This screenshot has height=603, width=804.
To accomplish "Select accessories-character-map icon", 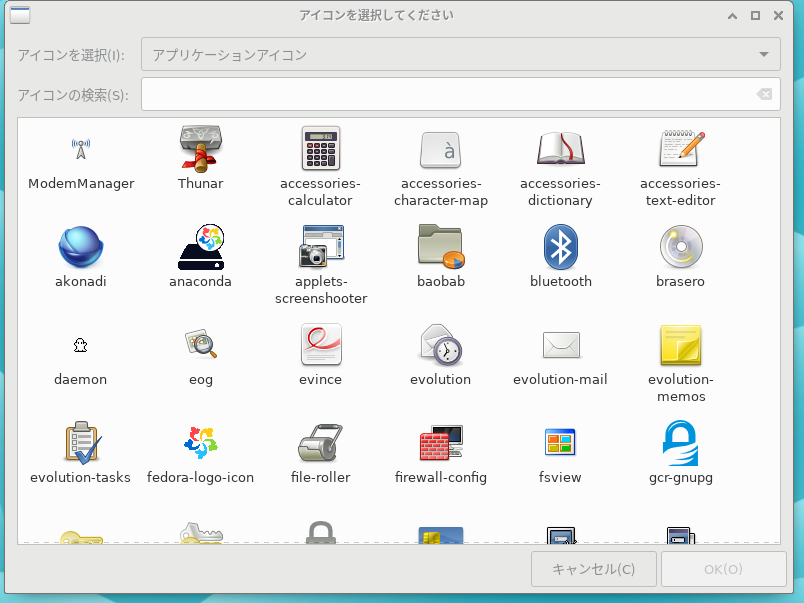I will (x=440, y=150).
